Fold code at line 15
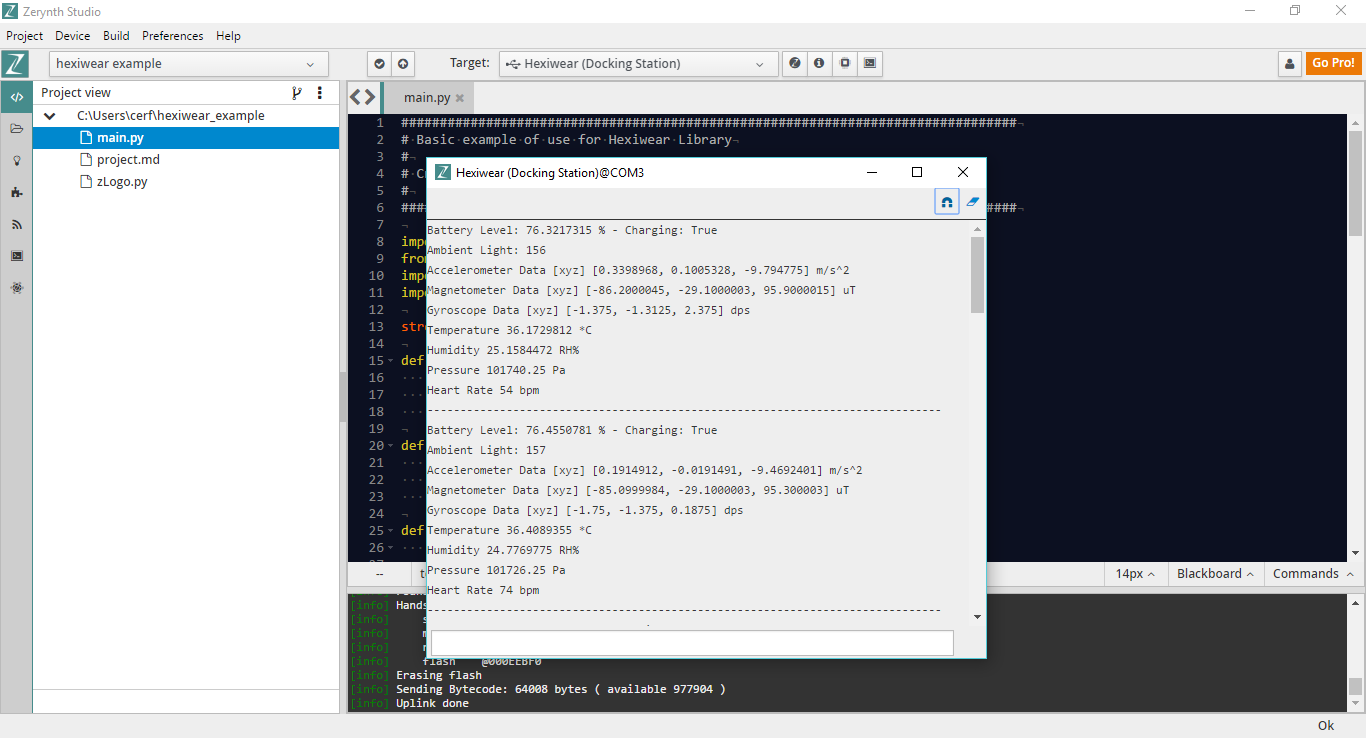Image resolution: width=1366 pixels, height=738 pixels. pyautogui.click(x=390, y=361)
